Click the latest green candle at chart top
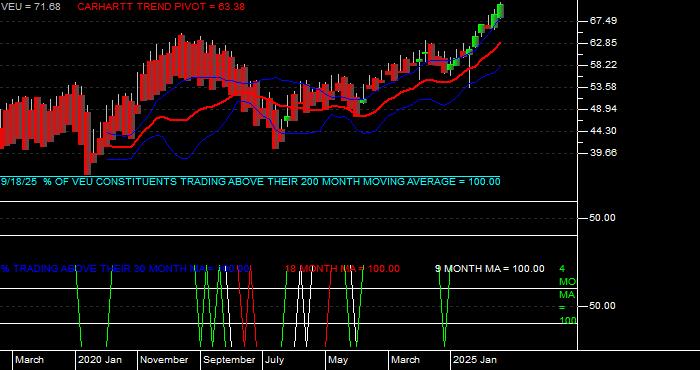This screenshot has width=700, height=370. (x=500, y=11)
